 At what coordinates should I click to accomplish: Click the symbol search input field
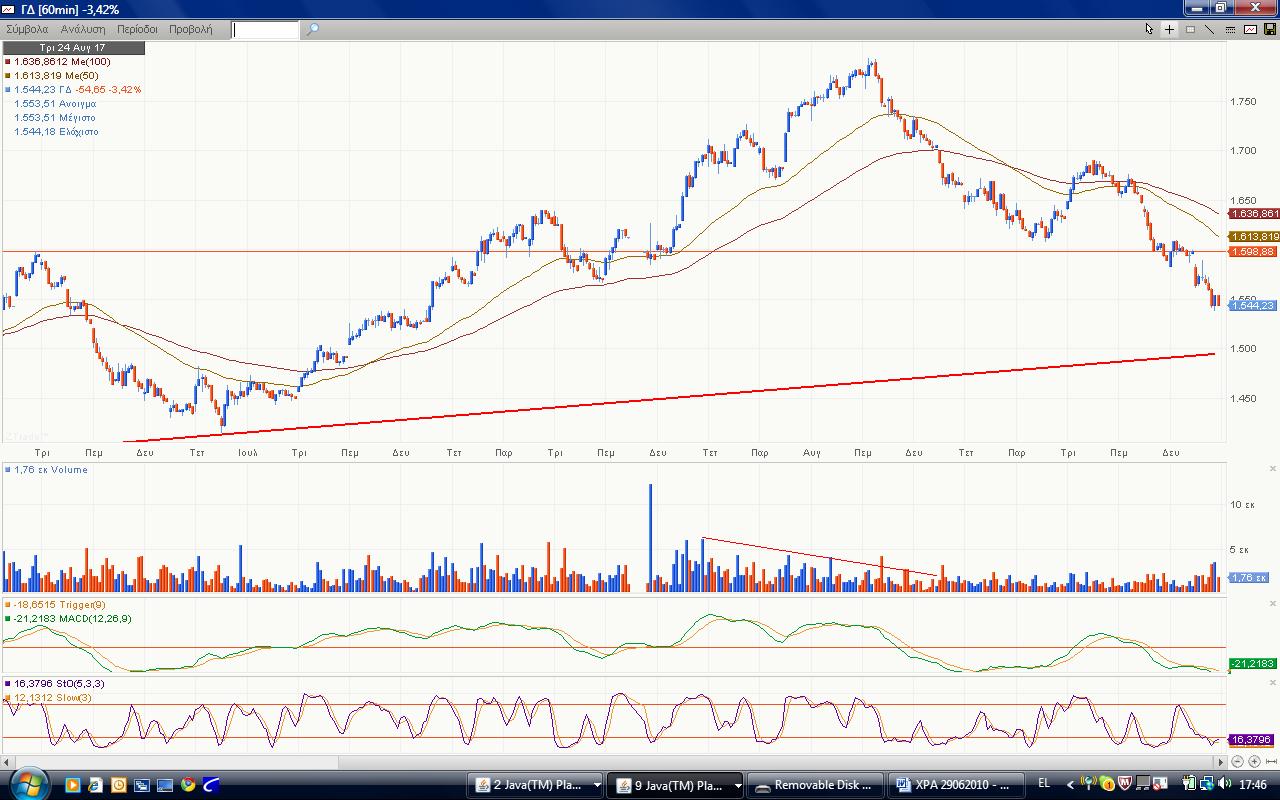coord(265,29)
